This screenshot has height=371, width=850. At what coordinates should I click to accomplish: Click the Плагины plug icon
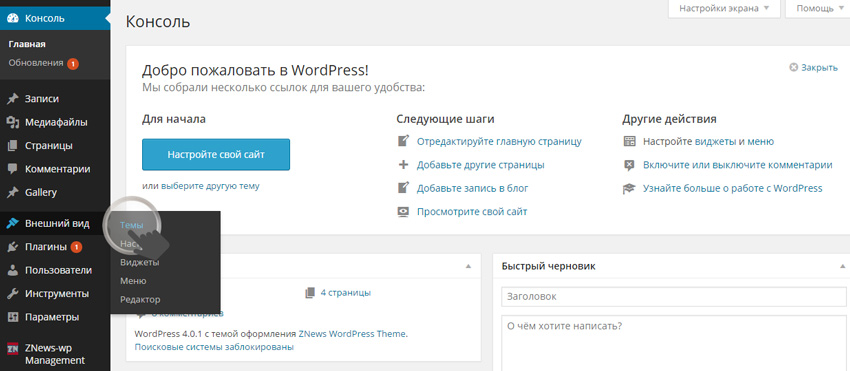click(x=12, y=247)
